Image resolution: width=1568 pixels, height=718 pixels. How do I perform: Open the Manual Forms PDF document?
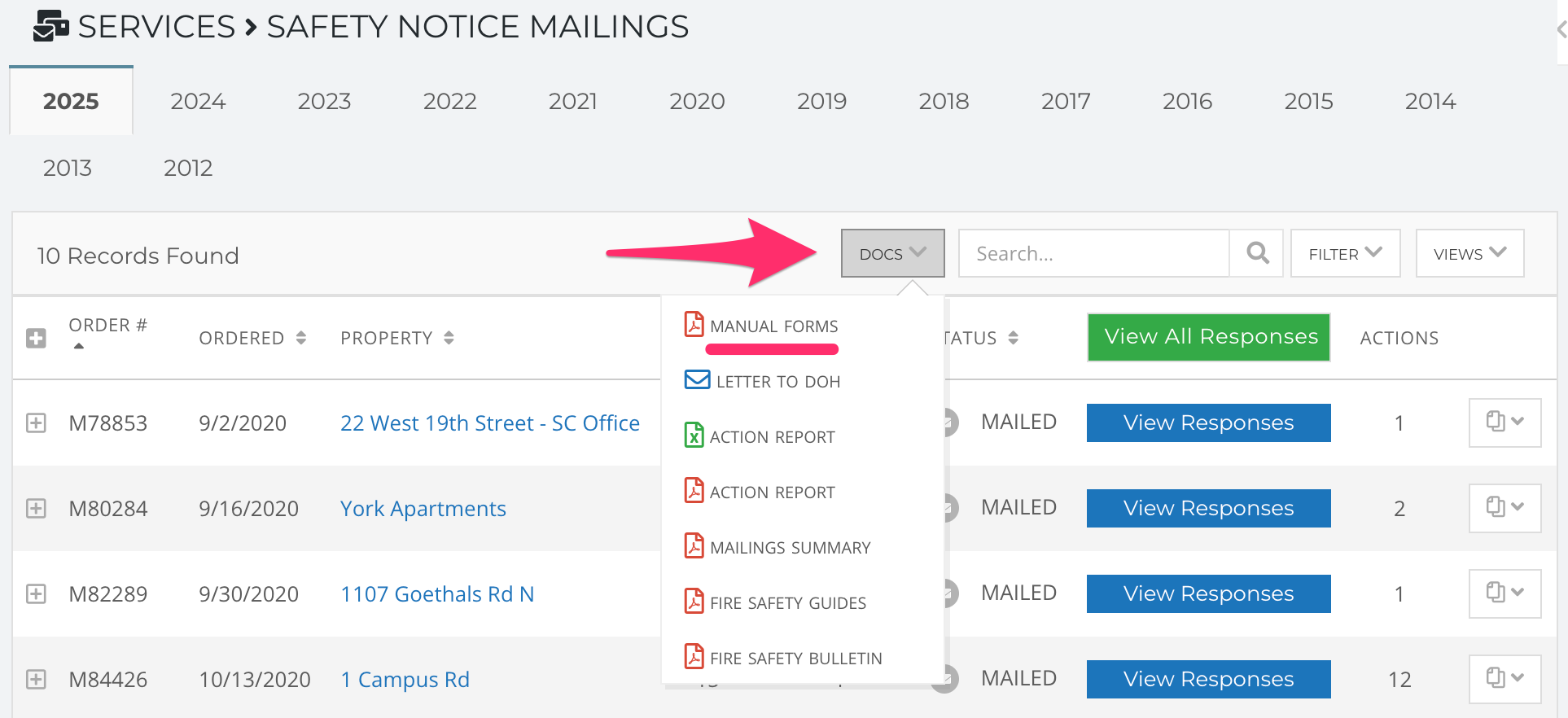[x=761, y=326]
